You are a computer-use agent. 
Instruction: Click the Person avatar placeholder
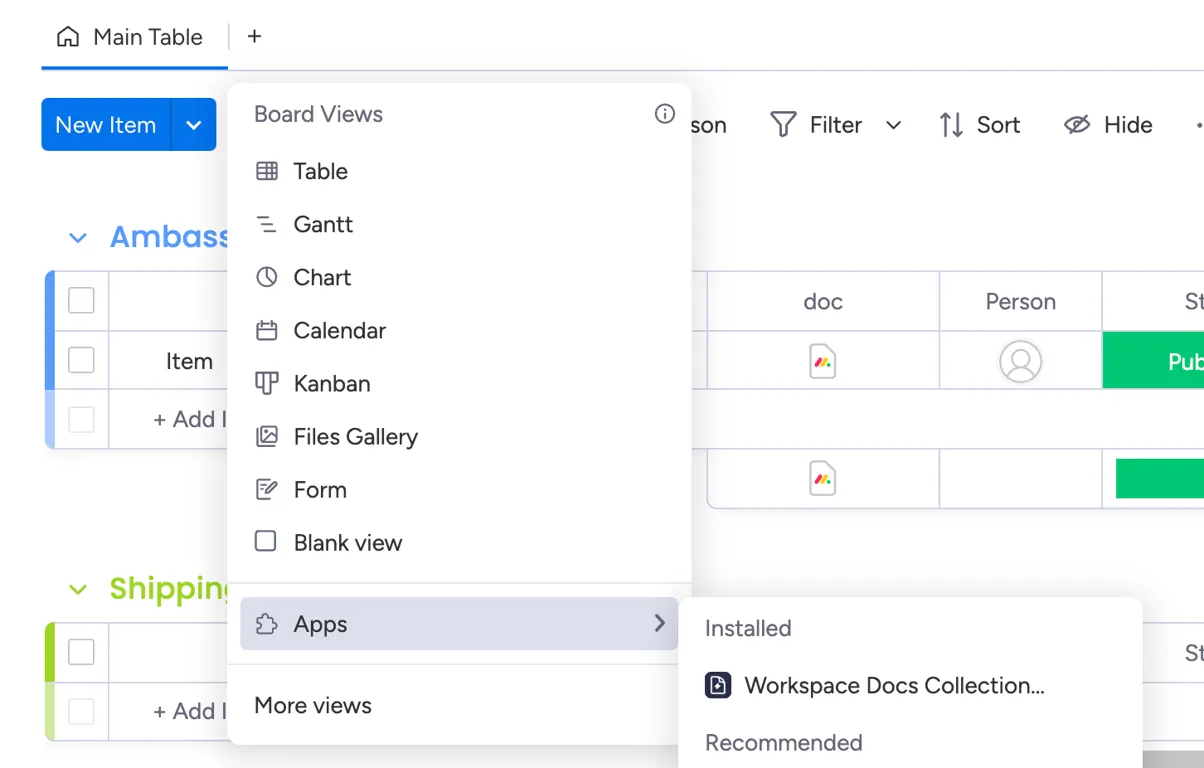click(1020, 361)
